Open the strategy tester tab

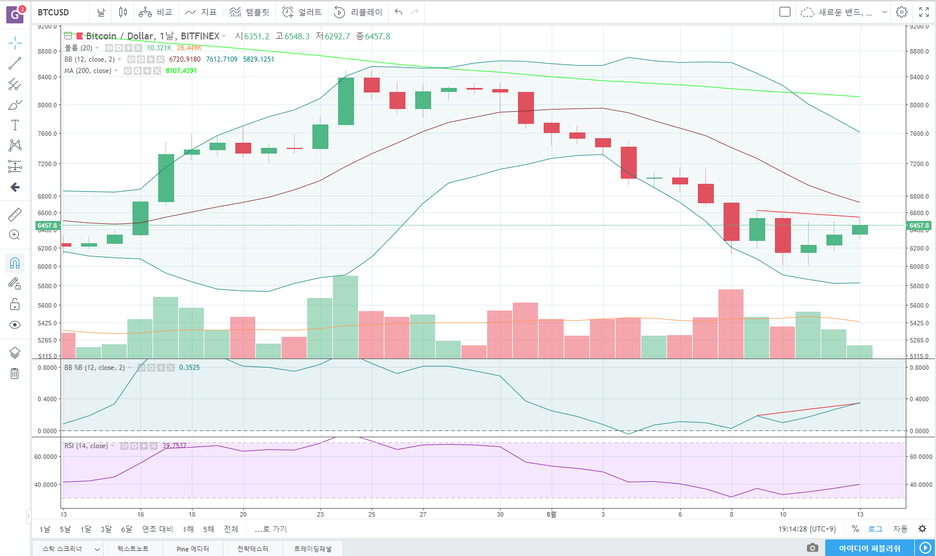click(253, 548)
